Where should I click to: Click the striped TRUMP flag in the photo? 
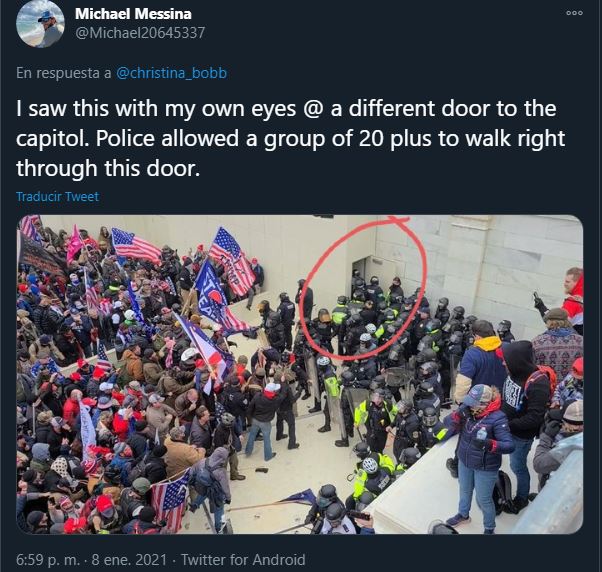coord(234,261)
